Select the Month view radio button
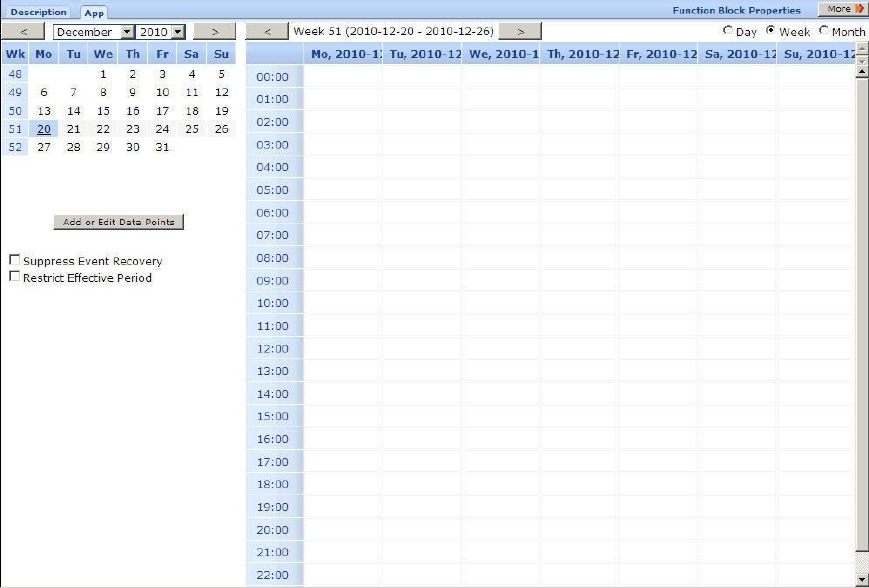The width and height of the screenshot is (869, 588). tap(824, 30)
